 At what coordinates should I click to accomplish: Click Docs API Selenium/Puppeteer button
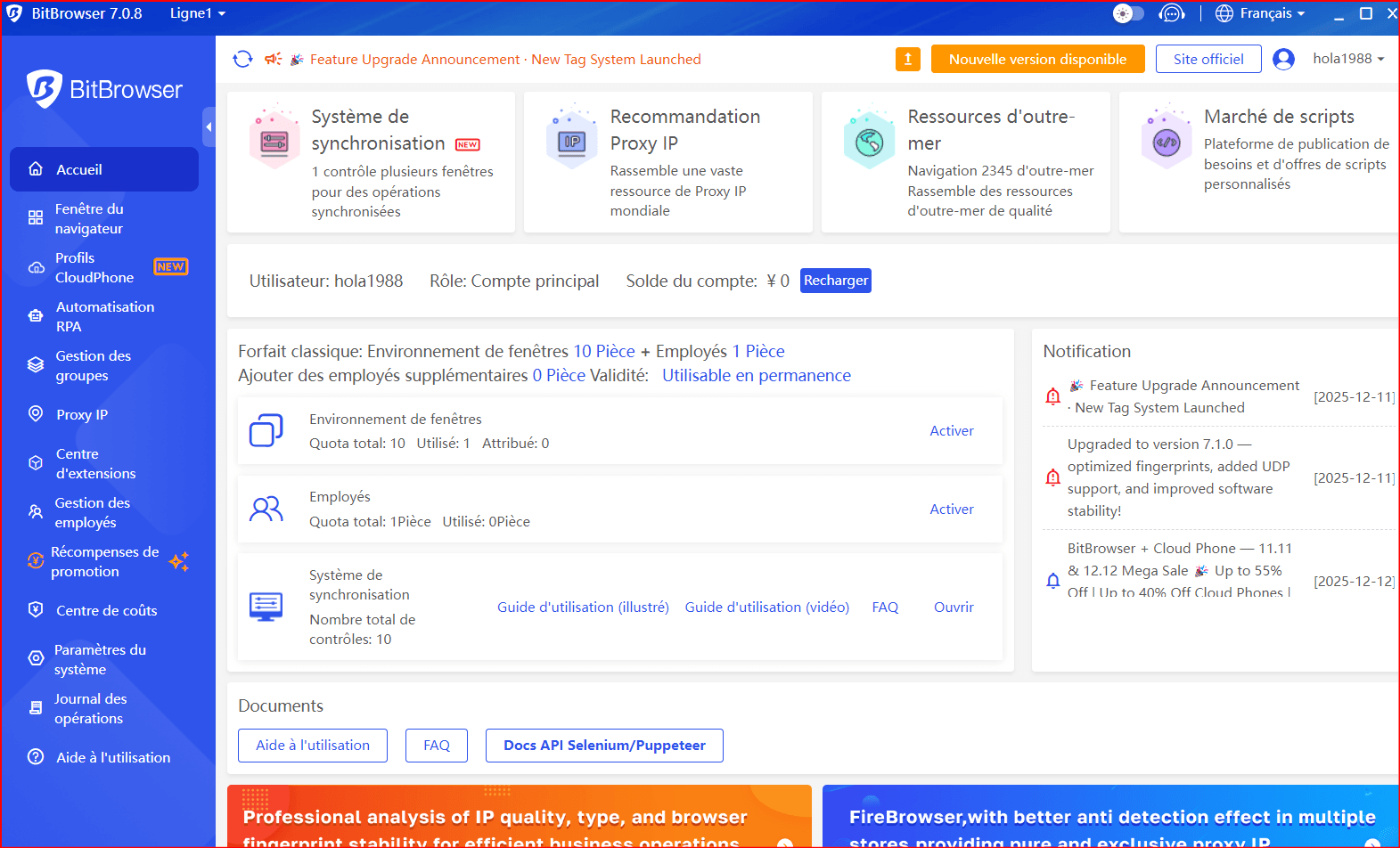click(604, 746)
